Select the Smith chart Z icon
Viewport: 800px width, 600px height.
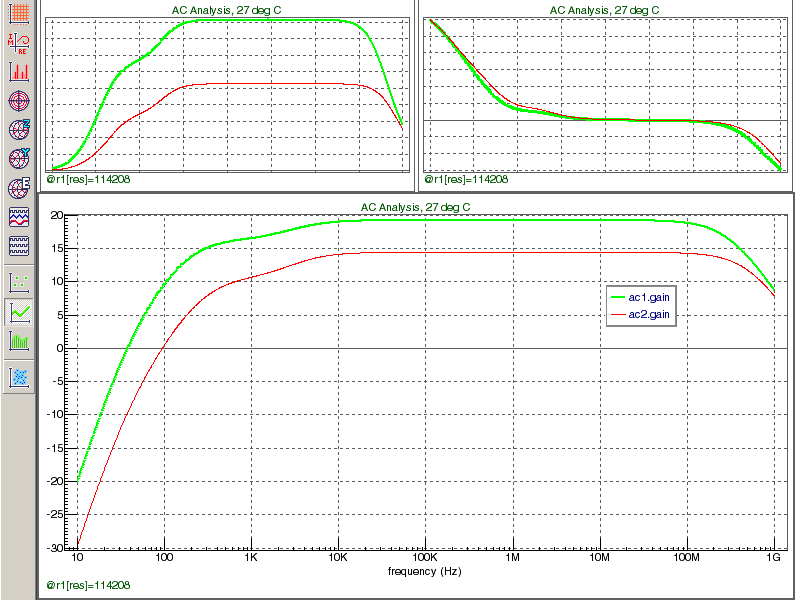[19, 130]
